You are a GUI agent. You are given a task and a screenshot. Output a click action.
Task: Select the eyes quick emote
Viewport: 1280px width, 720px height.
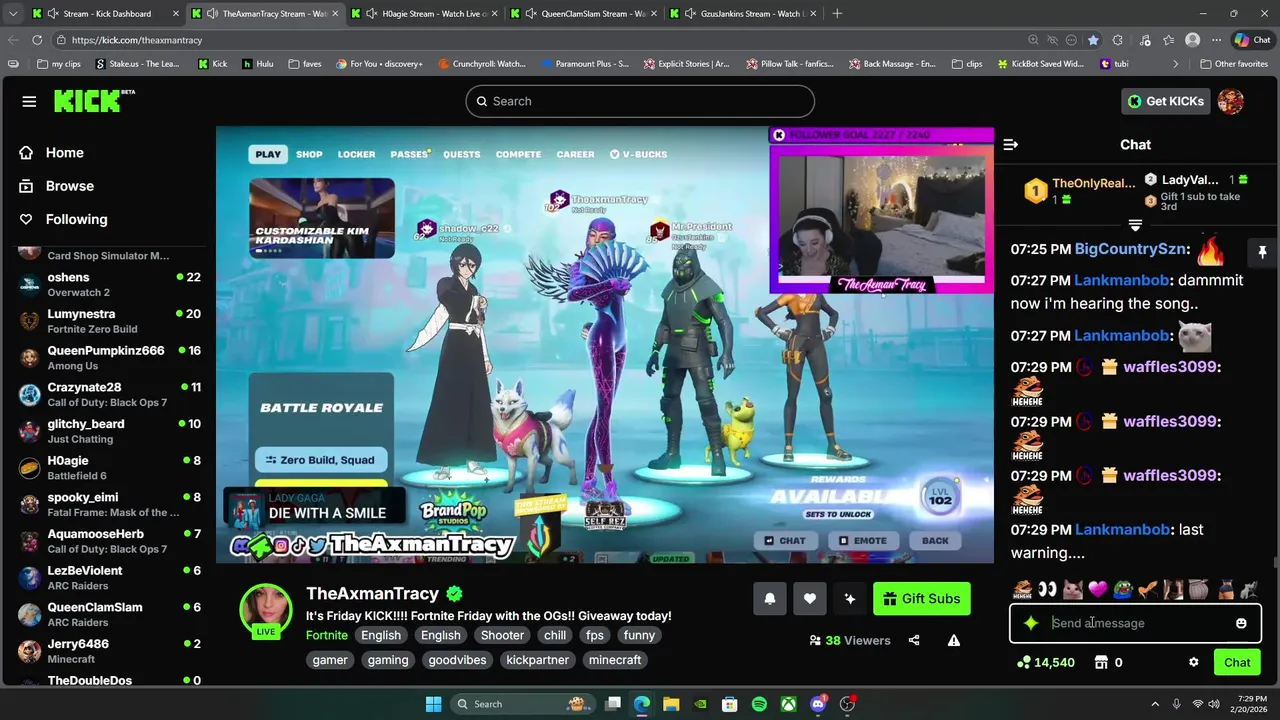pyautogui.click(x=1047, y=590)
